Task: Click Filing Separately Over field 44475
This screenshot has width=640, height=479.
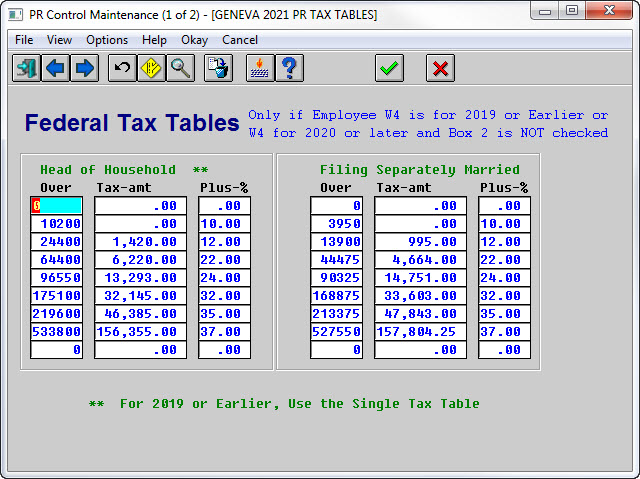Action: (x=336, y=259)
